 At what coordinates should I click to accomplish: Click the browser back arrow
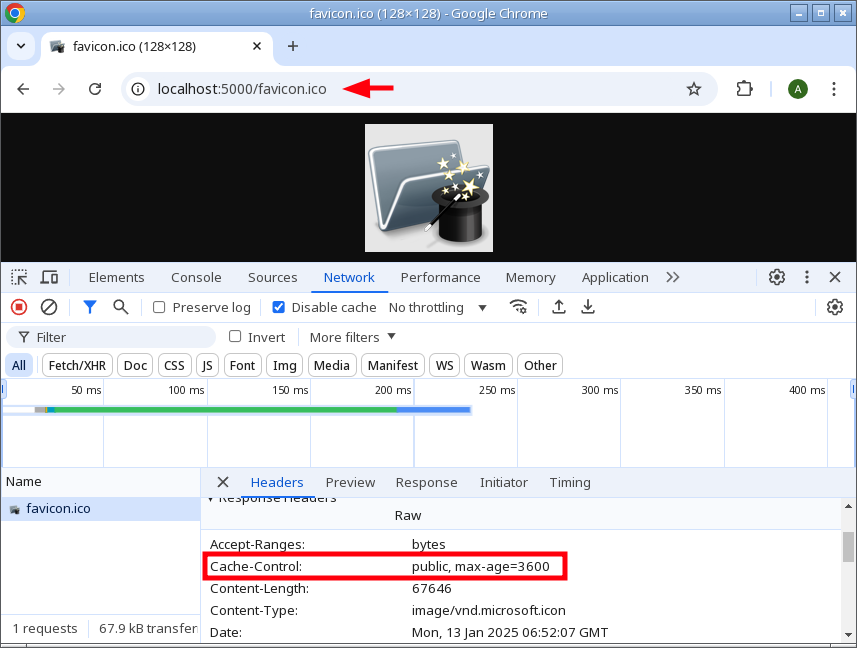pos(23,89)
